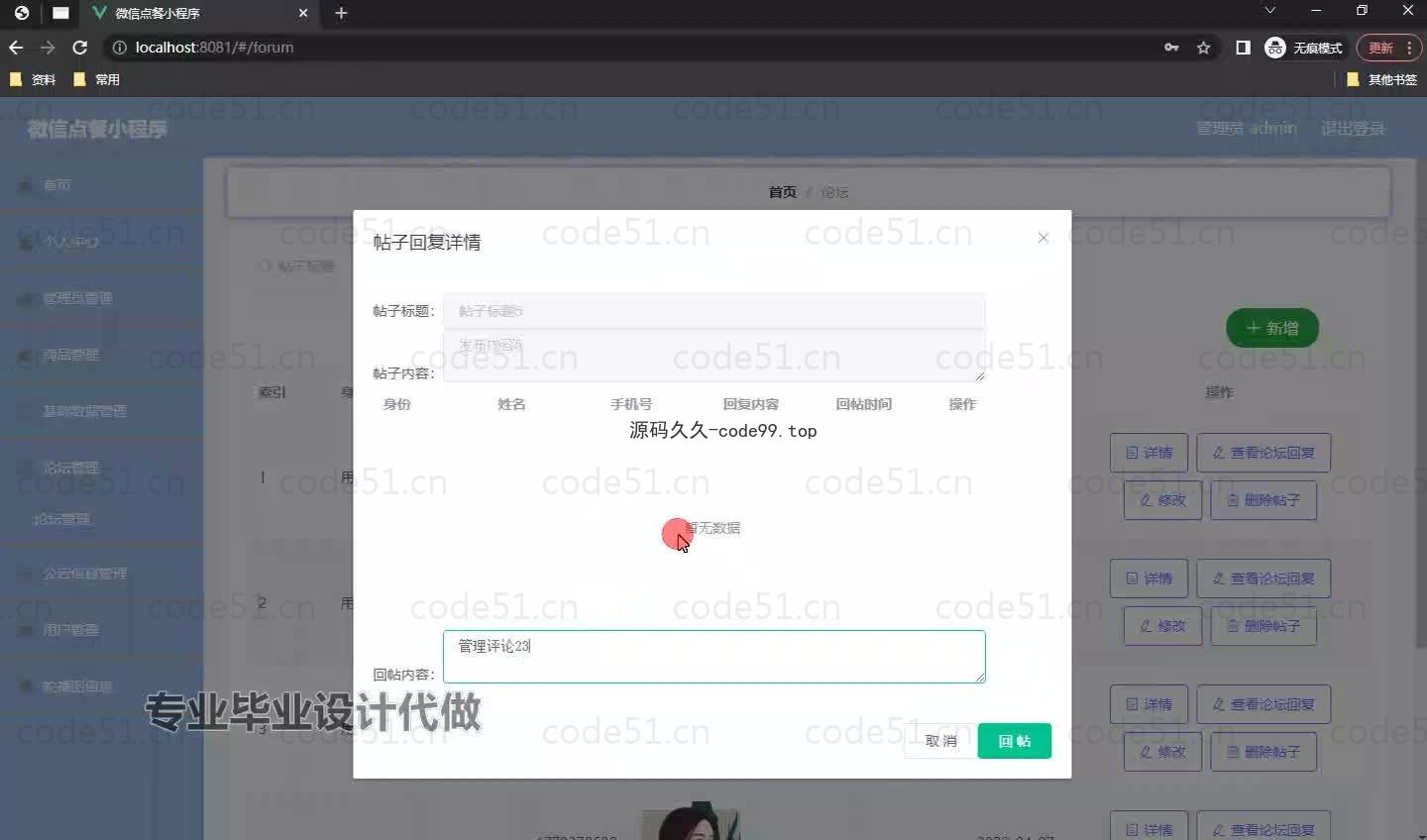Click the 新增 add button
The image size is (1427, 840).
click(x=1272, y=328)
